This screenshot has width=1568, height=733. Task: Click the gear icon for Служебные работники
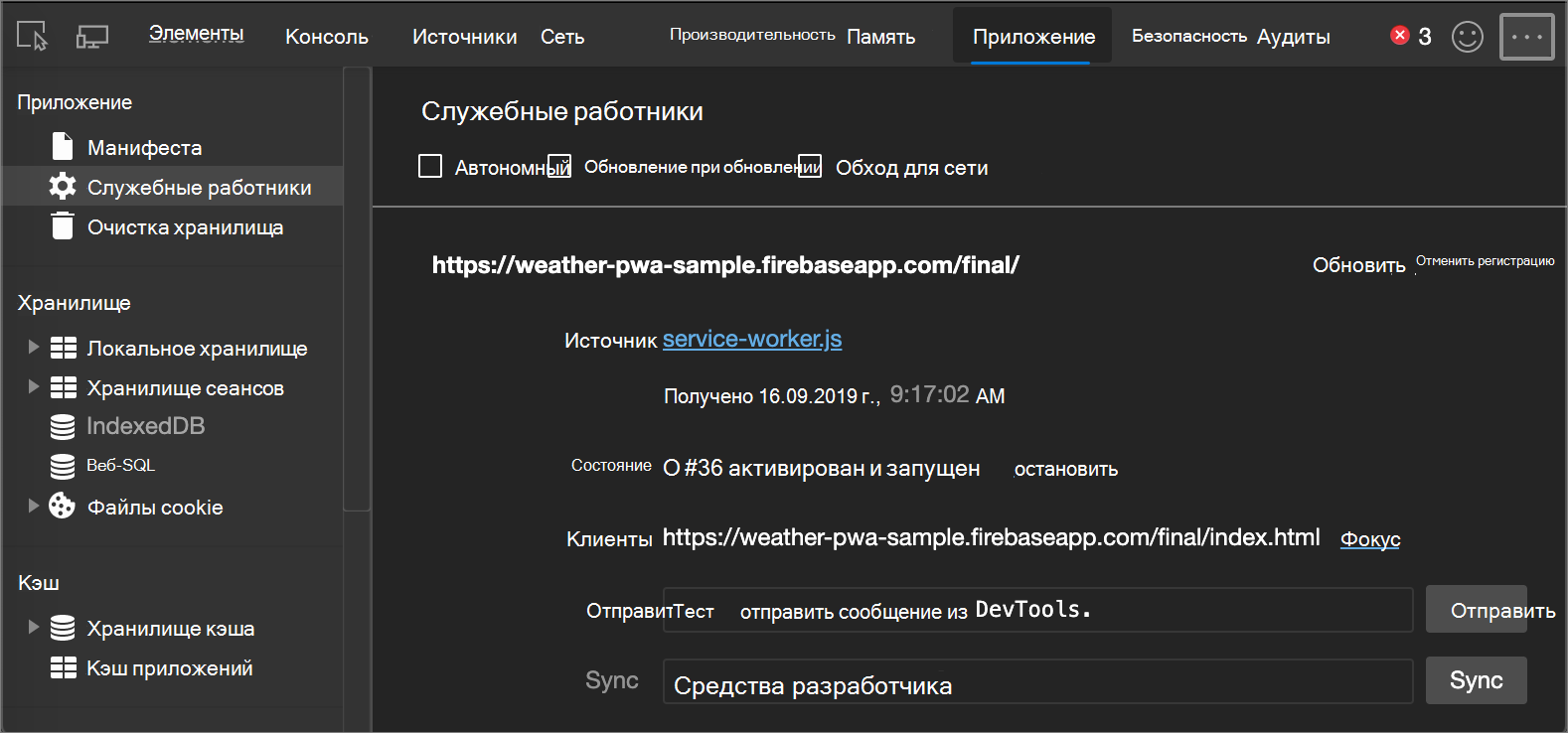coord(63,186)
